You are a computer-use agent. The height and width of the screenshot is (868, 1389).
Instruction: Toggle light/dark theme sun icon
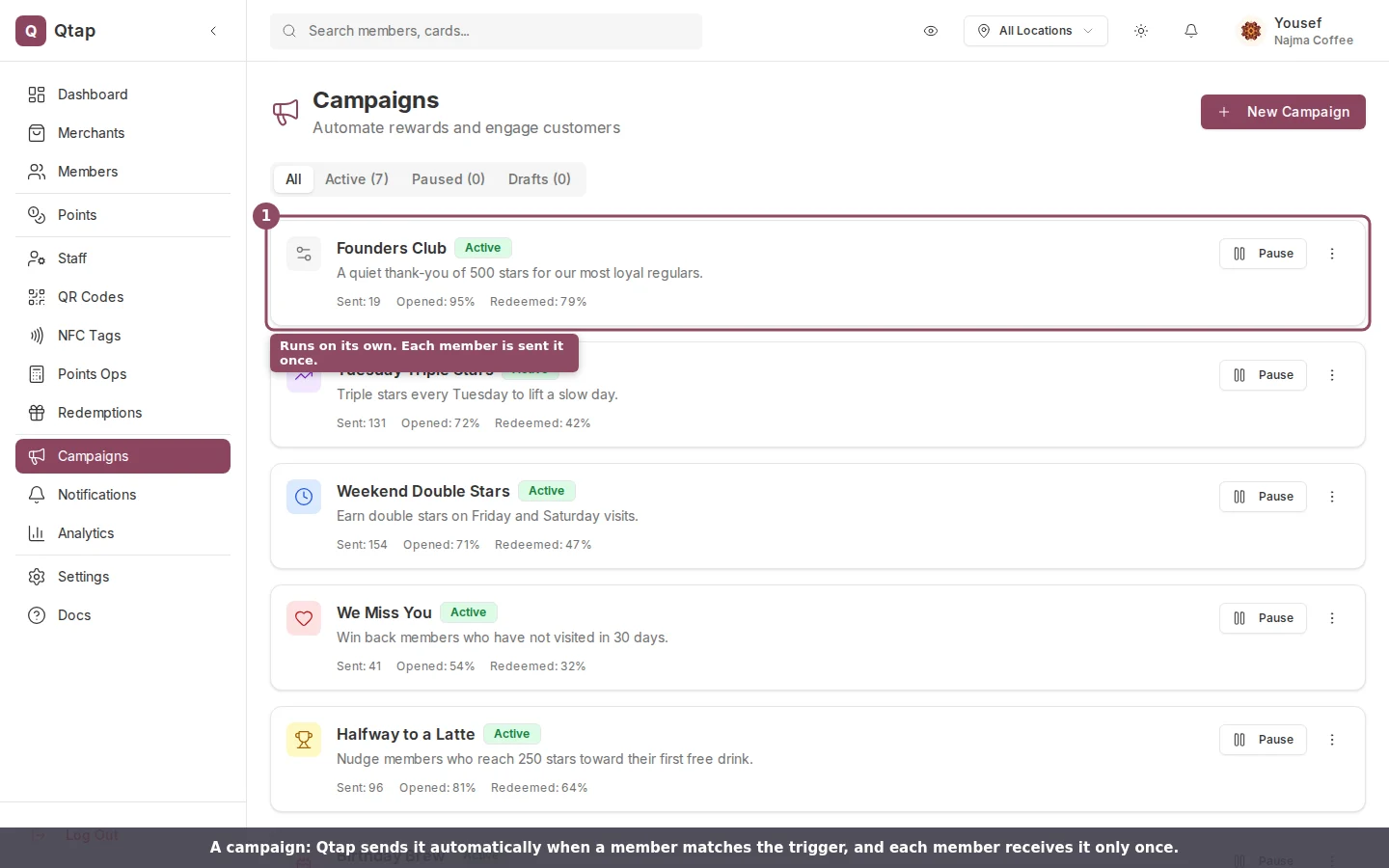1141,31
